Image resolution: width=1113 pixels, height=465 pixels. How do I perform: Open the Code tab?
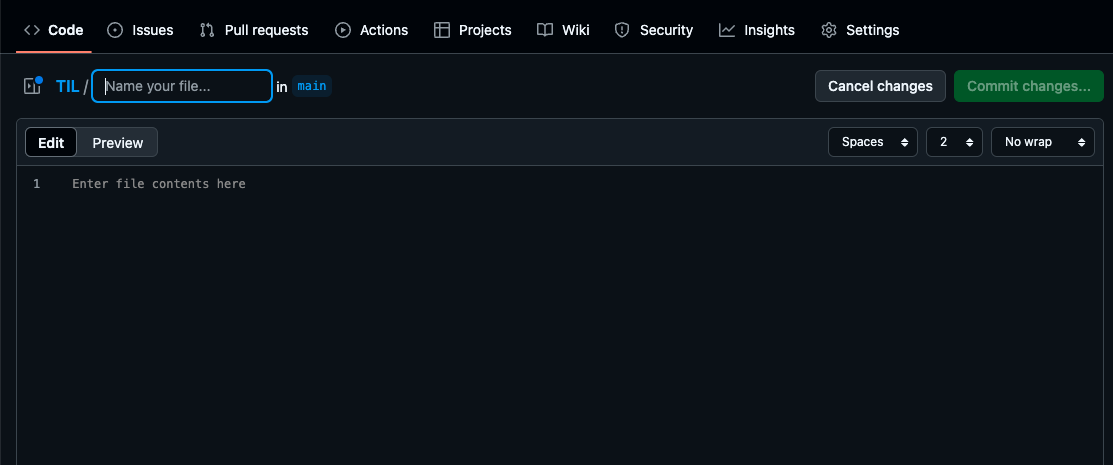click(x=53, y=30)
